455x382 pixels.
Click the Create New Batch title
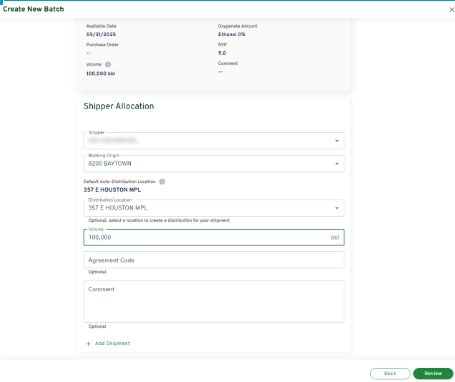pos(33,9)
